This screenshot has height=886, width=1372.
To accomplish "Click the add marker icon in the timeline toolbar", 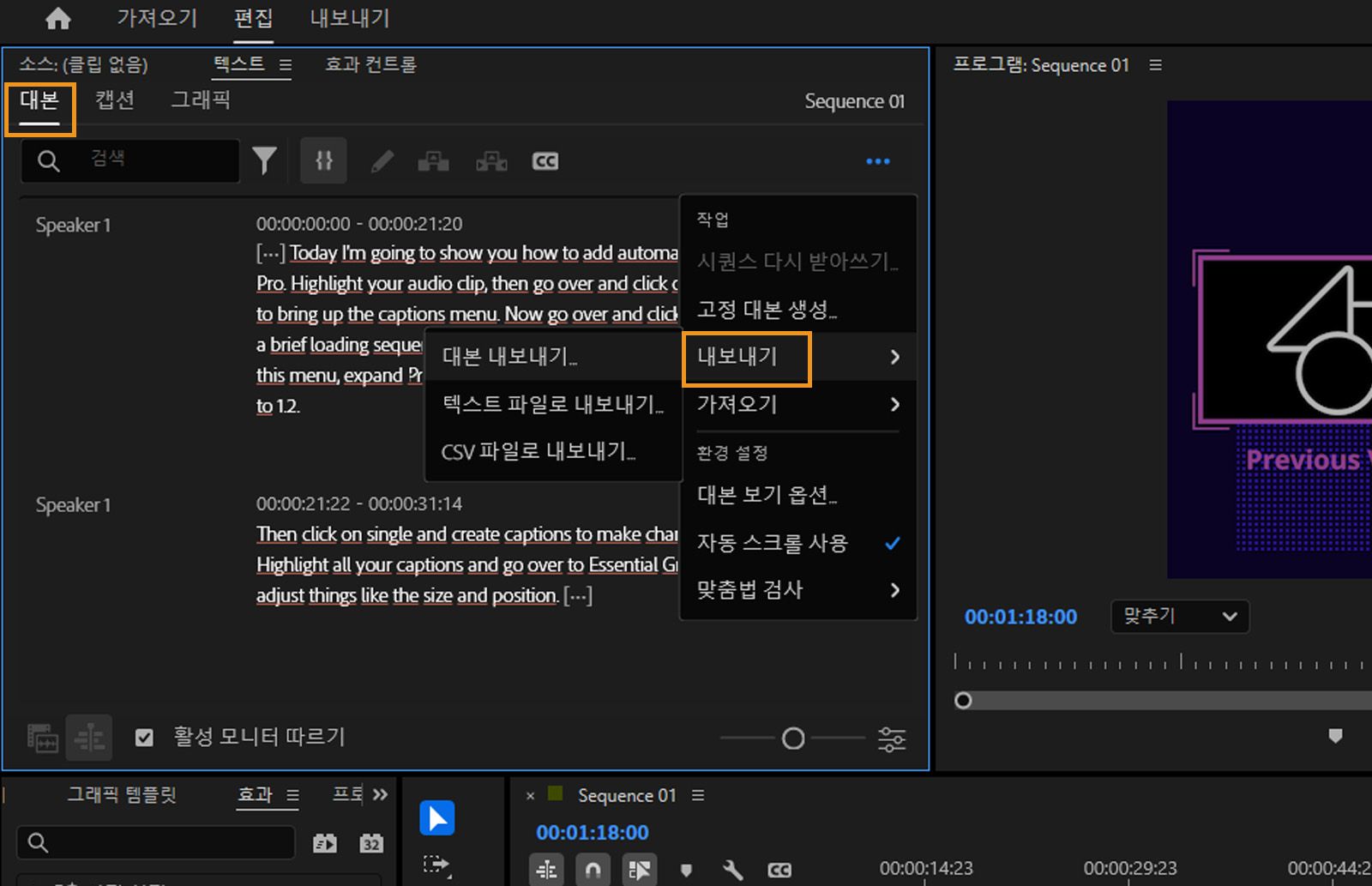I will point(686,869).
